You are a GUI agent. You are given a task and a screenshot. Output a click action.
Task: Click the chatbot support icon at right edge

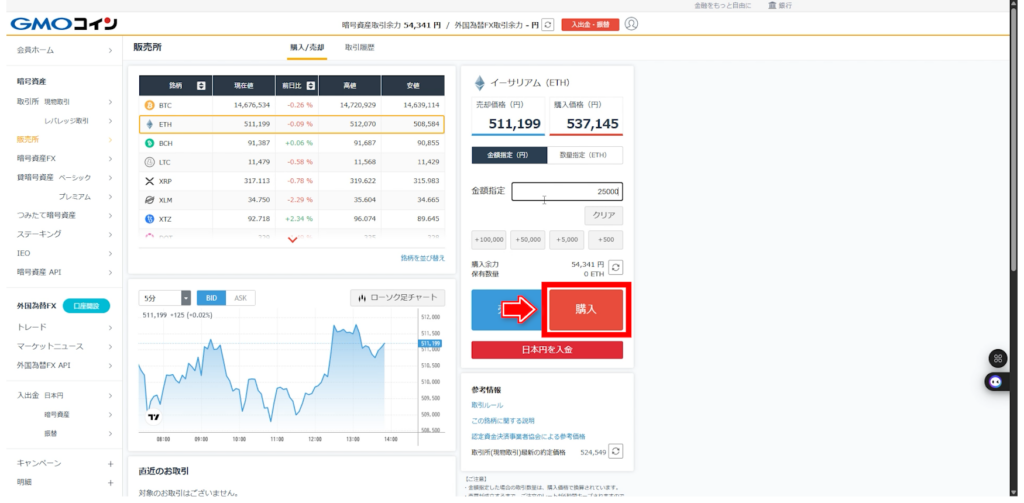click(x=996, y=381)
